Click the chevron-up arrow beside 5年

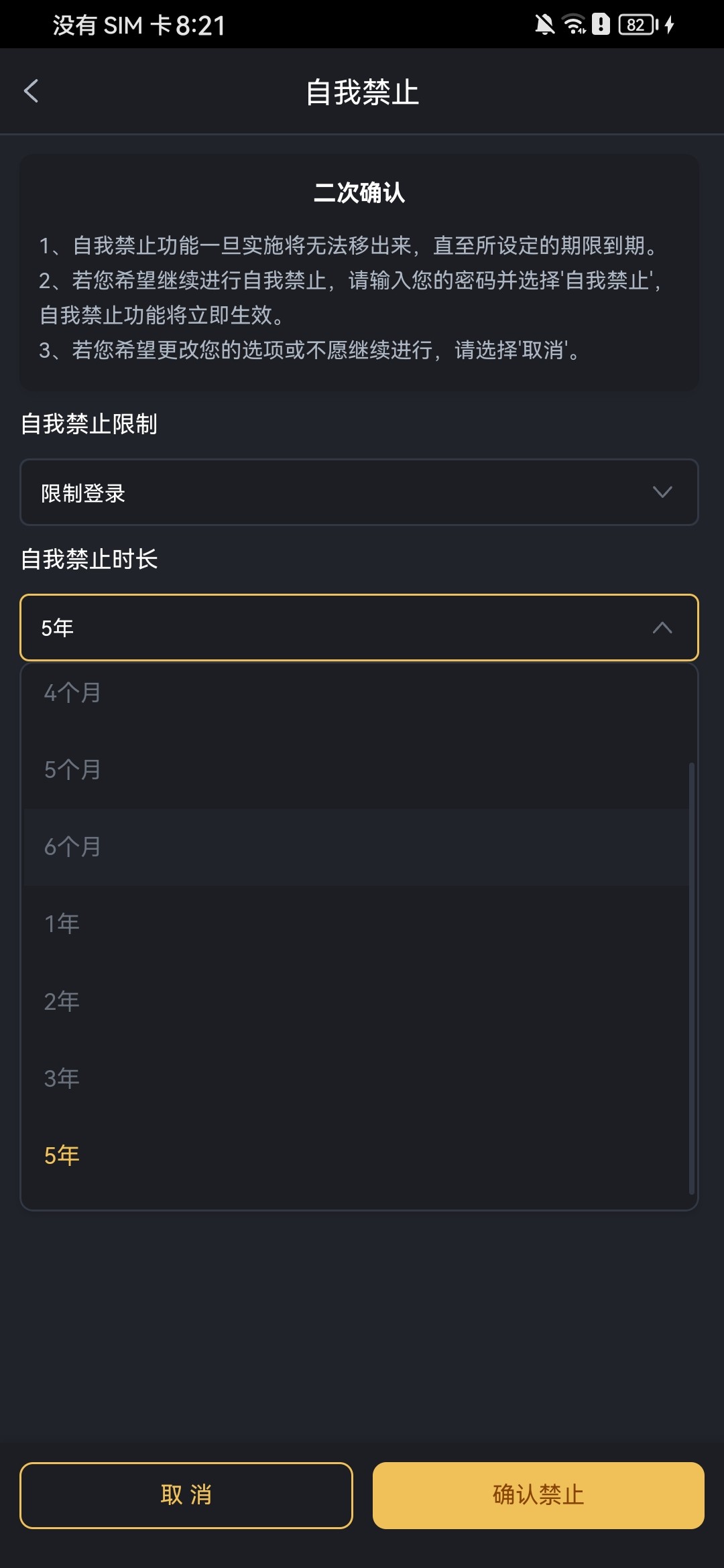coord(662,628)
